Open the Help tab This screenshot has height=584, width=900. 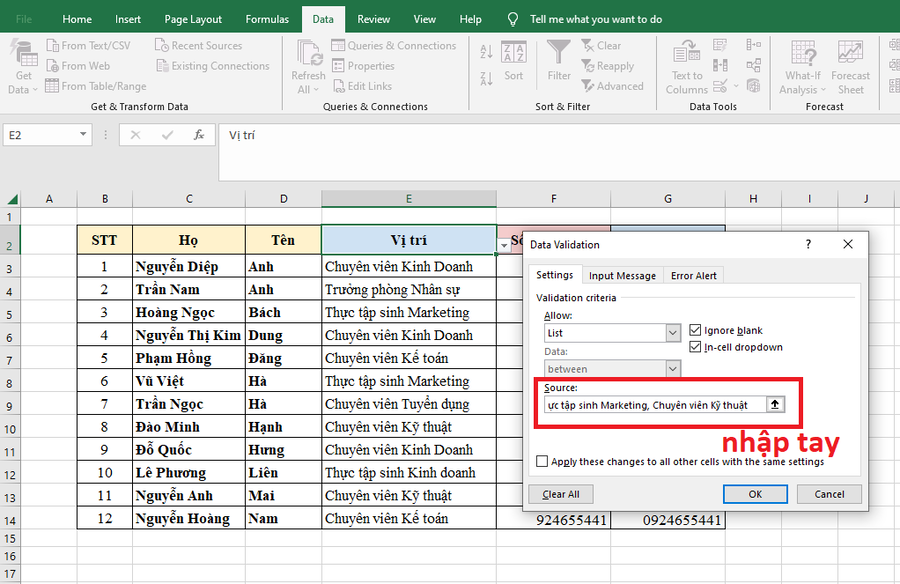470,20
